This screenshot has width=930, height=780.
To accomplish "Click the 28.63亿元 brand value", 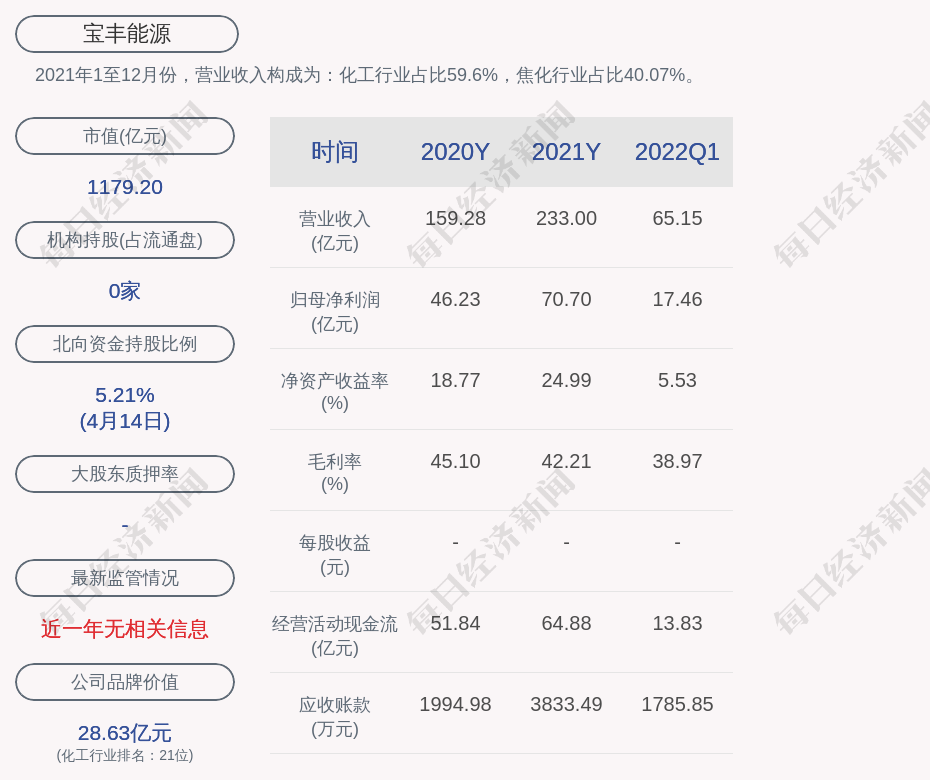I will pyautogui.click(x=125, y=733).
